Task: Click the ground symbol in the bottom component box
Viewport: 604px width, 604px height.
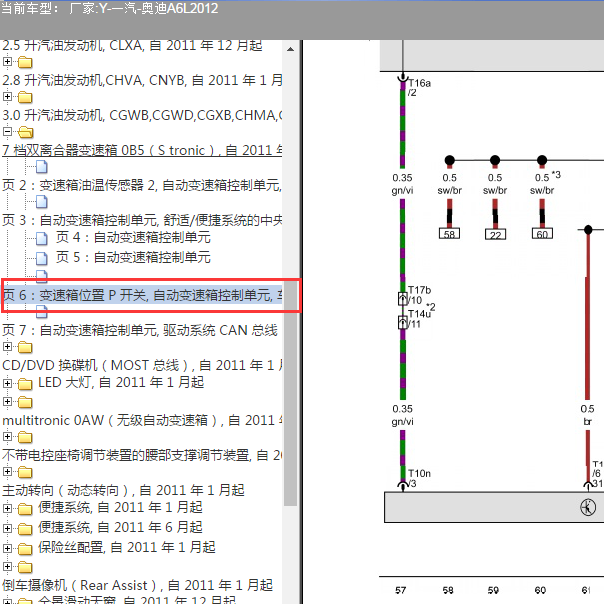Action: 588,507
